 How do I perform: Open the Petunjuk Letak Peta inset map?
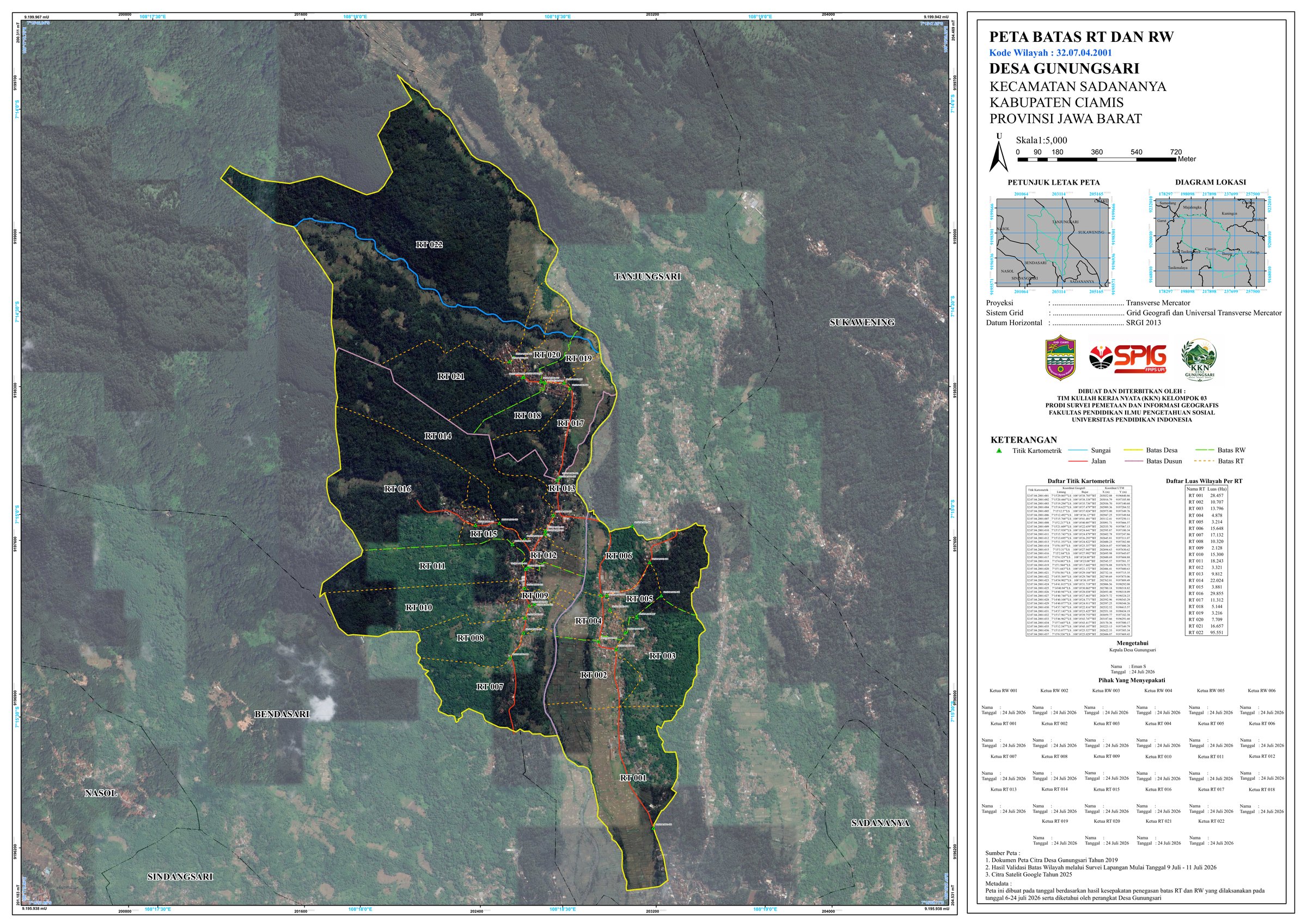coord(1054,242)
